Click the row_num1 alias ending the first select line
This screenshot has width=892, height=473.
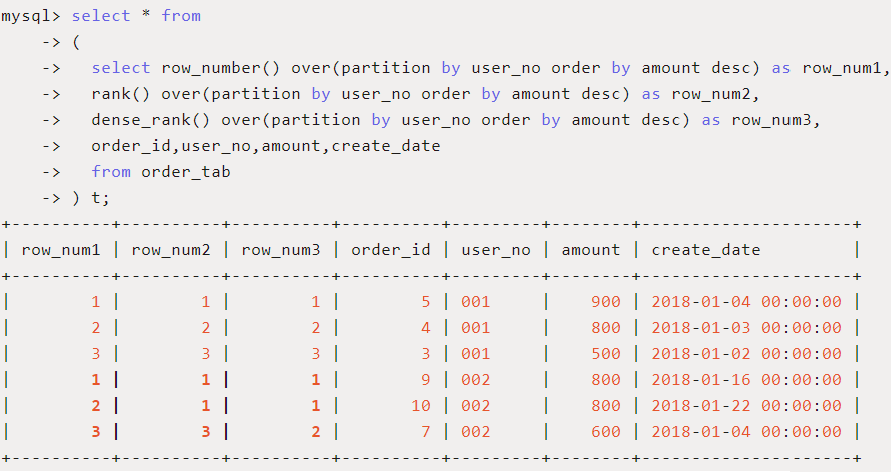coord(843,68)
